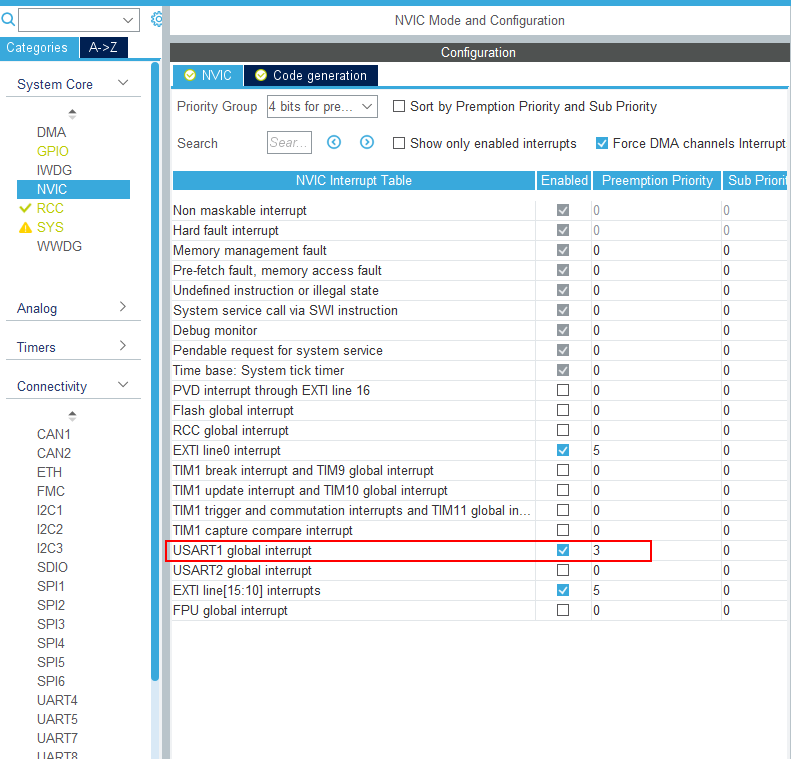Select GPIO in System Core

tap(52, 151)
